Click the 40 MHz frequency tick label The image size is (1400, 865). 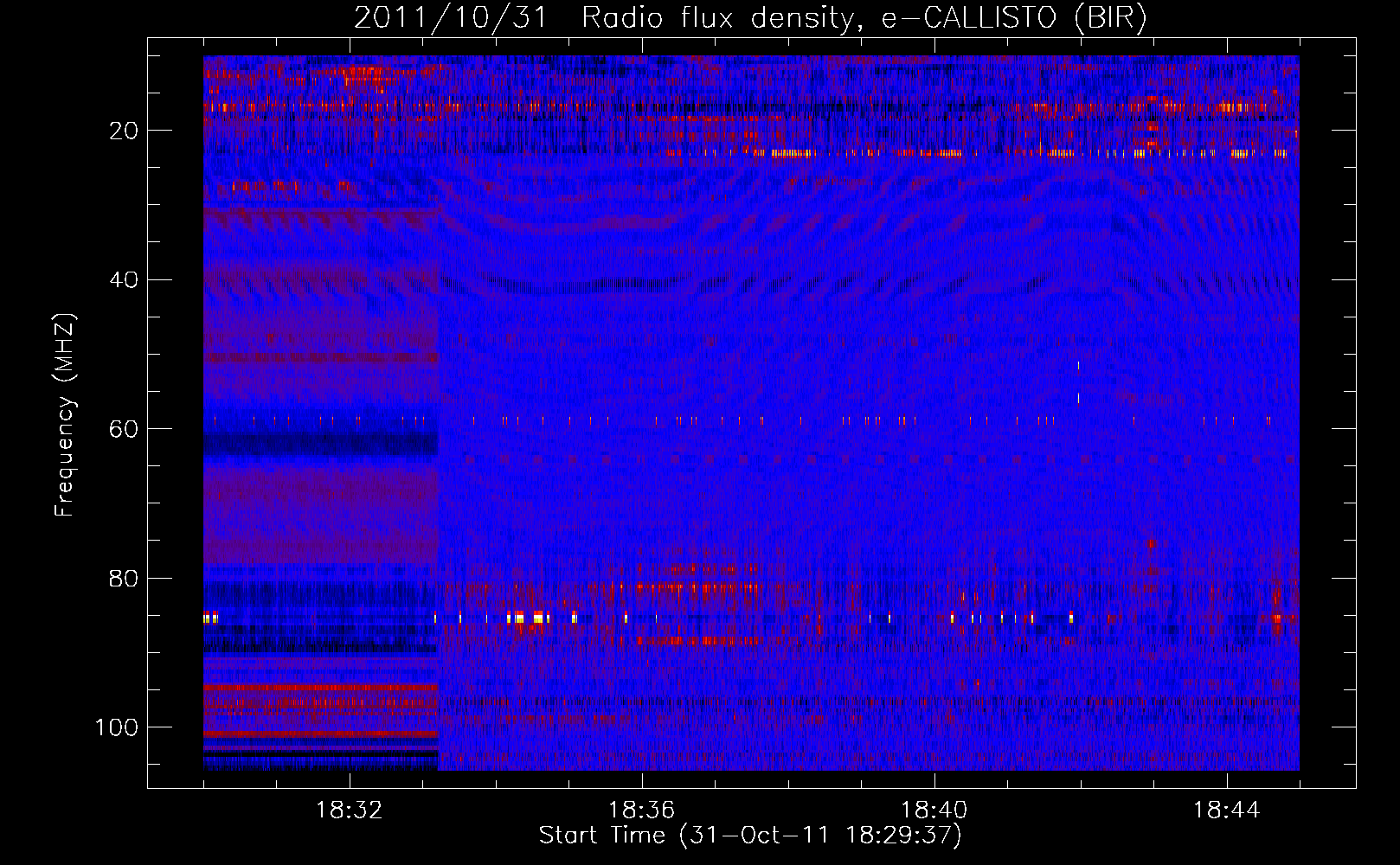tap(125, 280)
